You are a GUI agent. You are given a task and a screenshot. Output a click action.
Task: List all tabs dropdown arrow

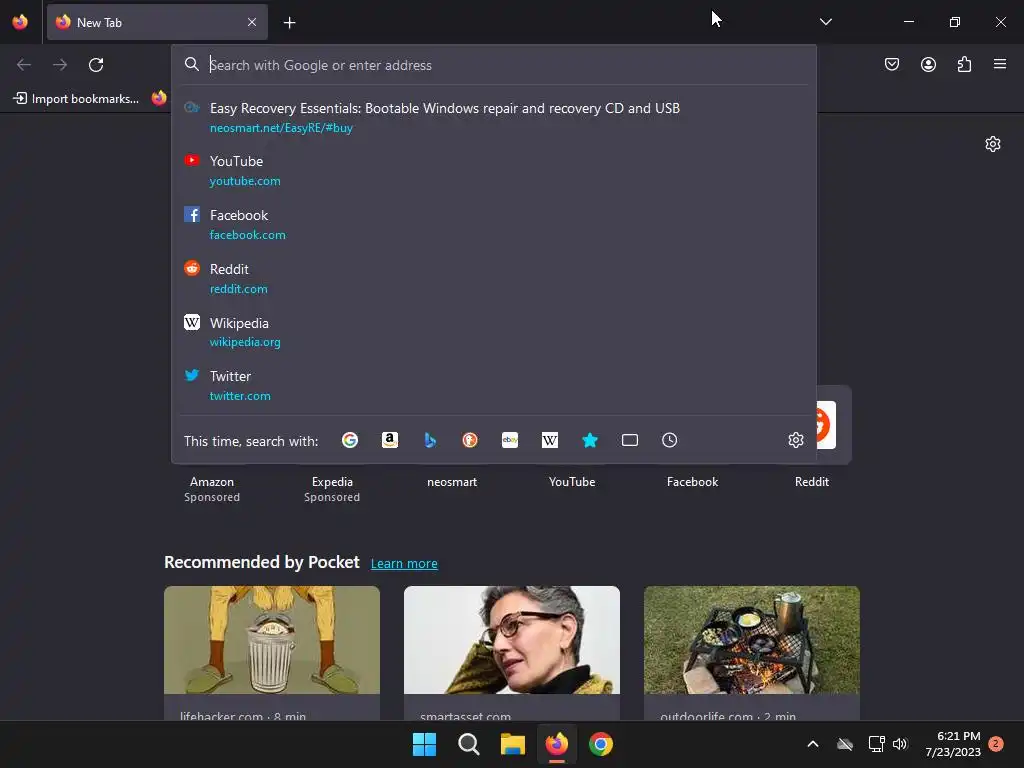(825, 22)
